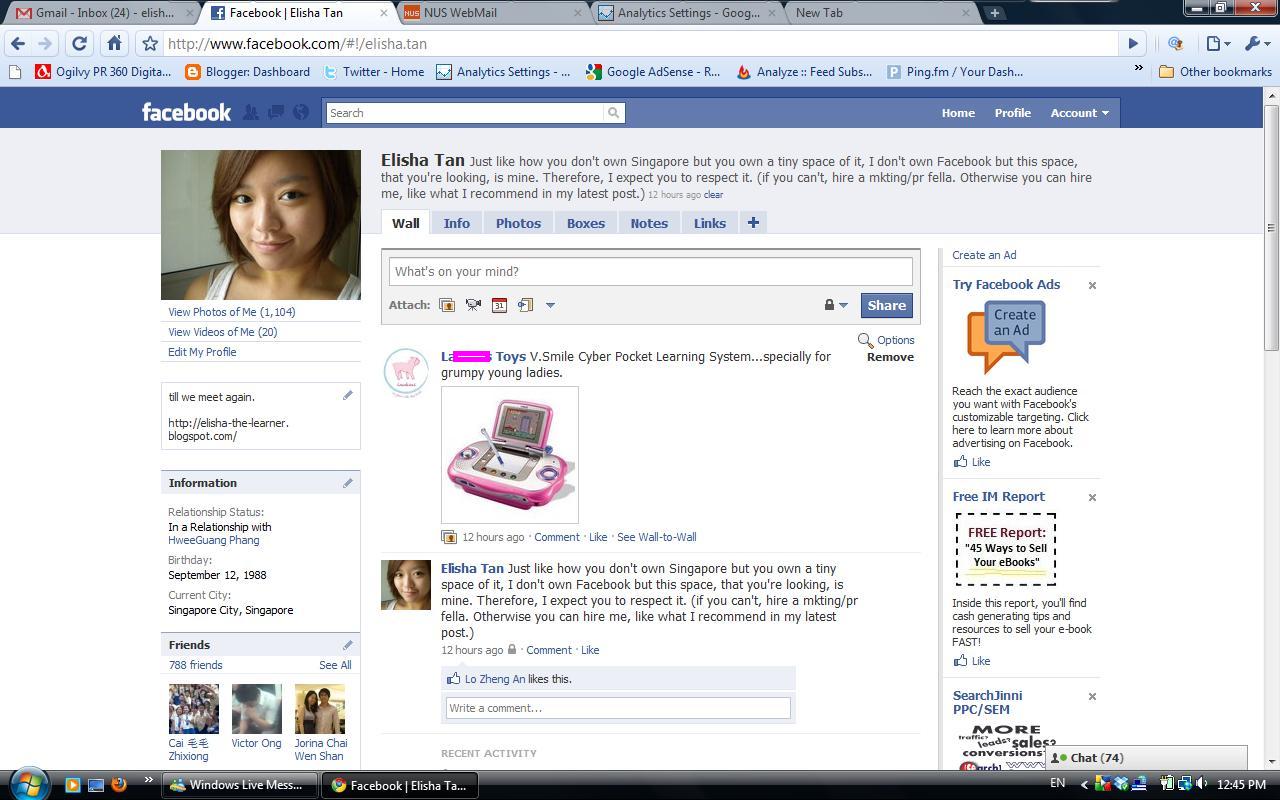Image resolution: width=1280 pixels, height=800 pixels.
Task: Open the Chat (74) bar
Action: point(1146,758)
